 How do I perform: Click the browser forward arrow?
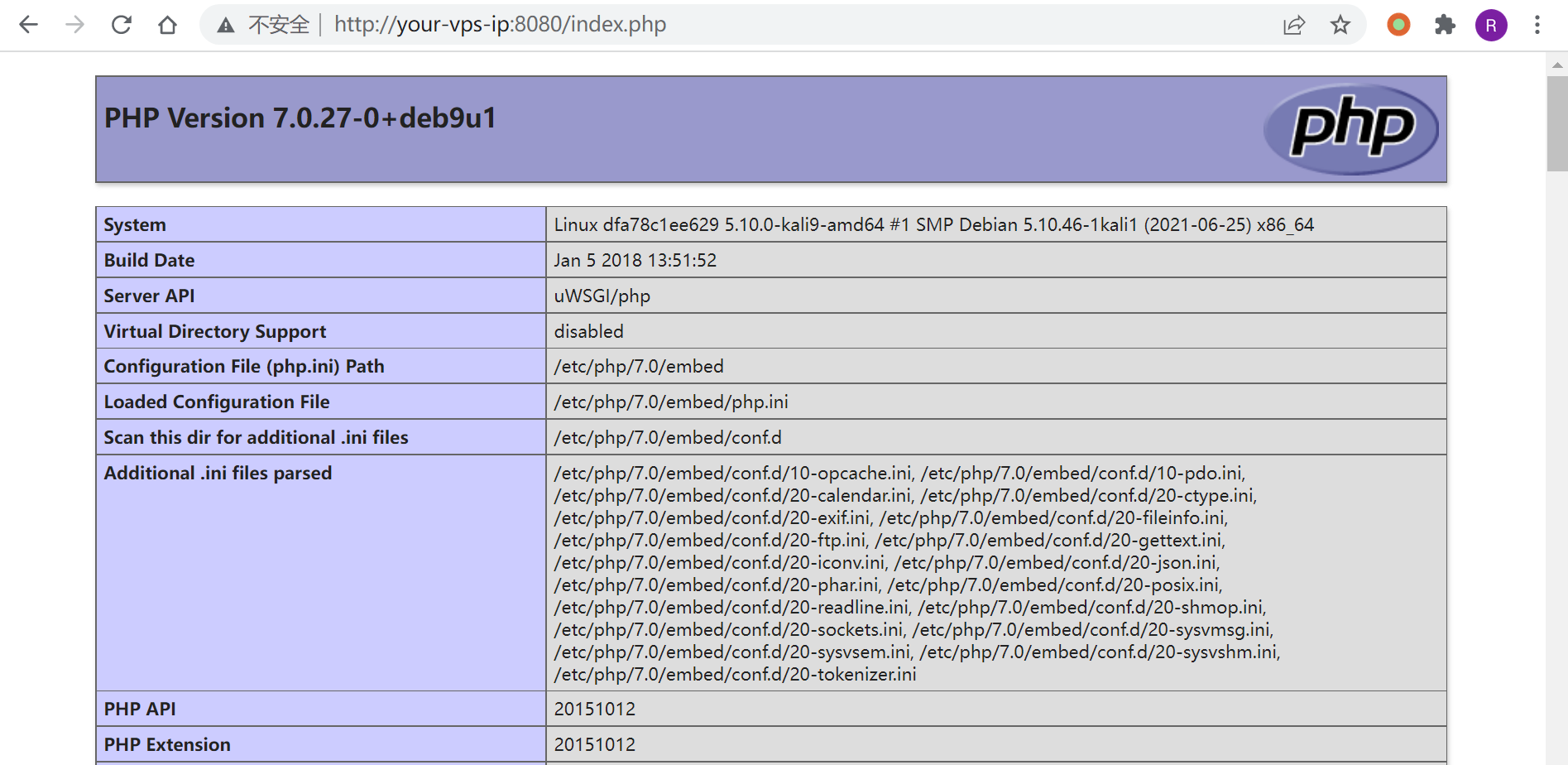(x=75, y=25)
